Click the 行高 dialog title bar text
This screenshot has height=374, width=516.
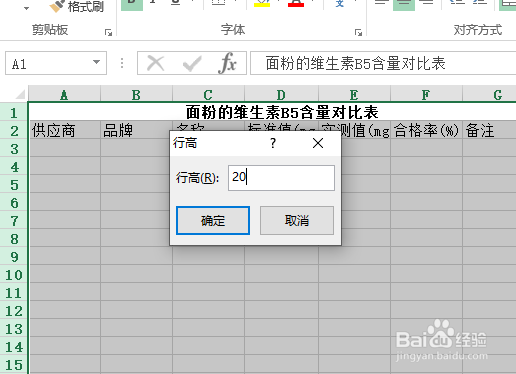tap(185, 143)
